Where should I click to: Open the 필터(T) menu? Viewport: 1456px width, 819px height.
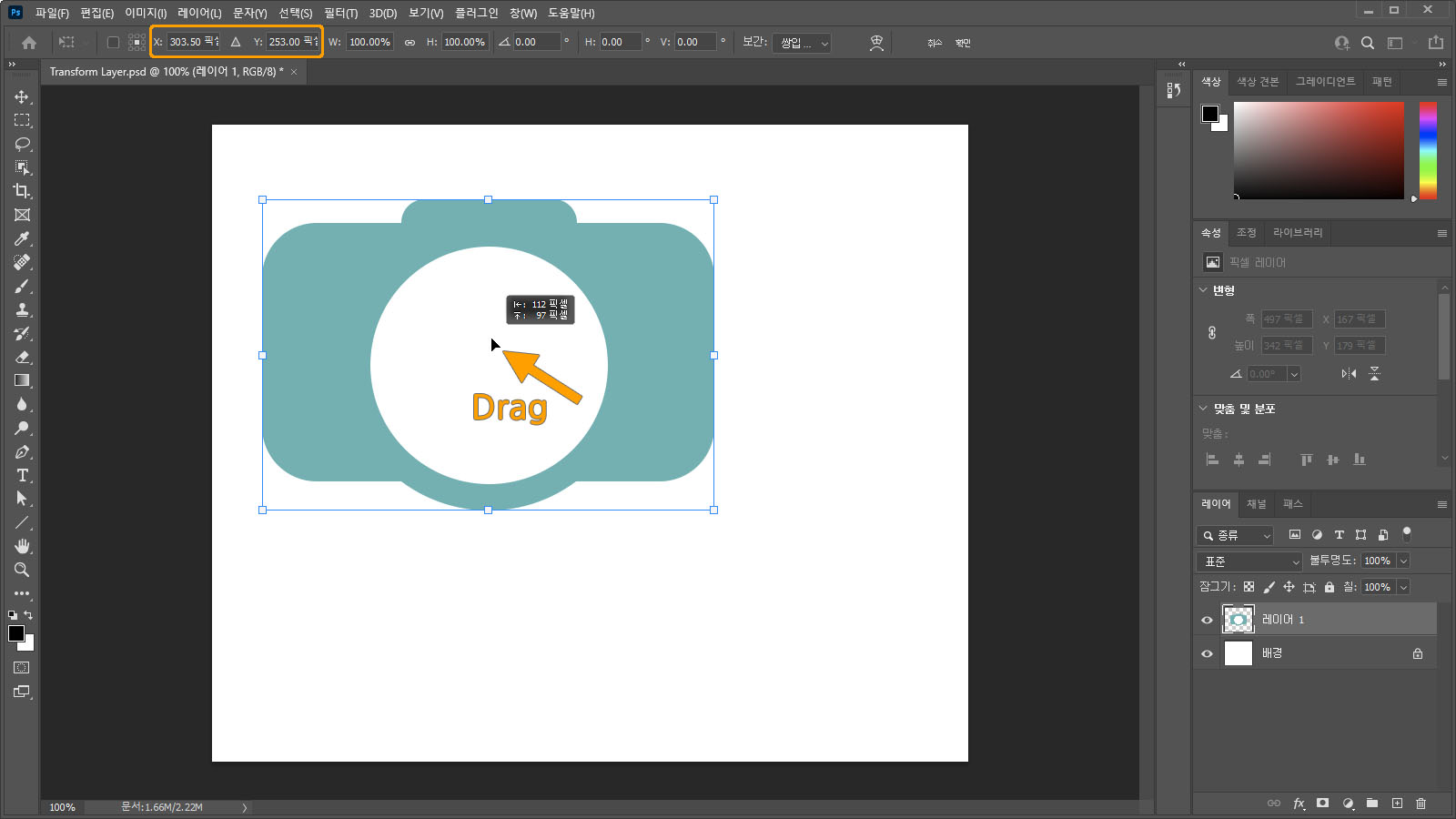[340, 13]
